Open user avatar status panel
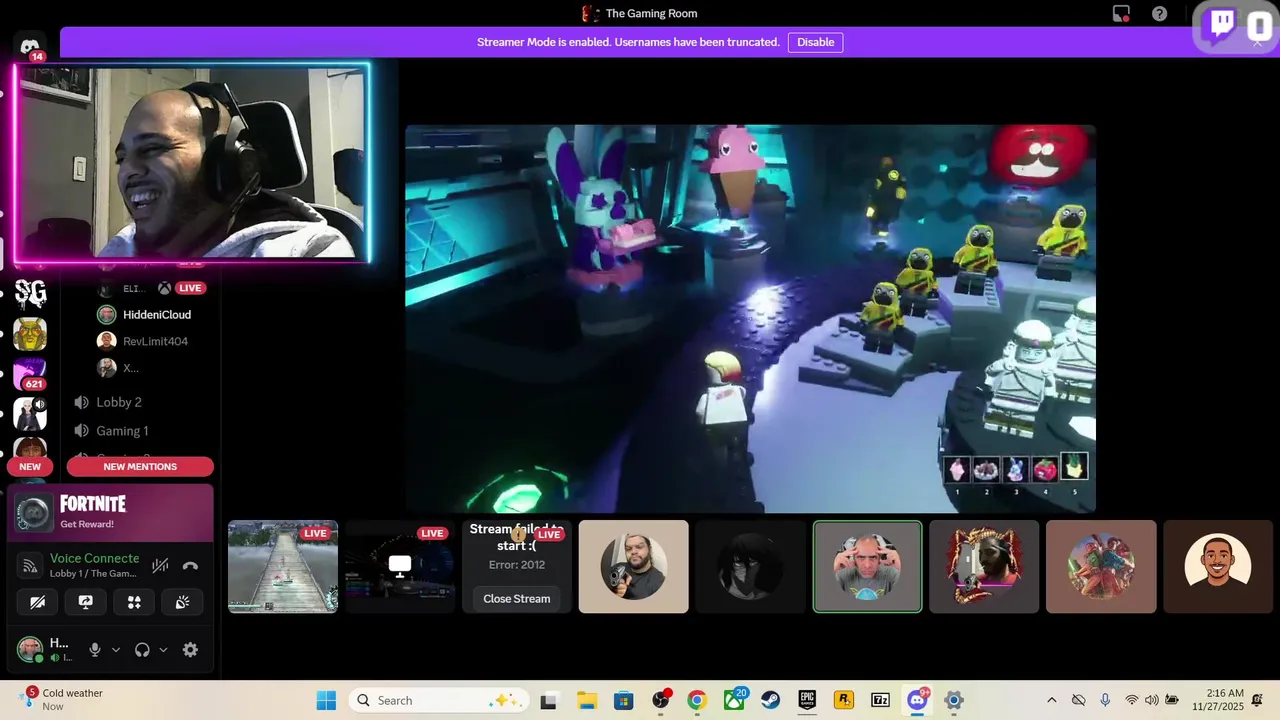 tap(44, 649)
